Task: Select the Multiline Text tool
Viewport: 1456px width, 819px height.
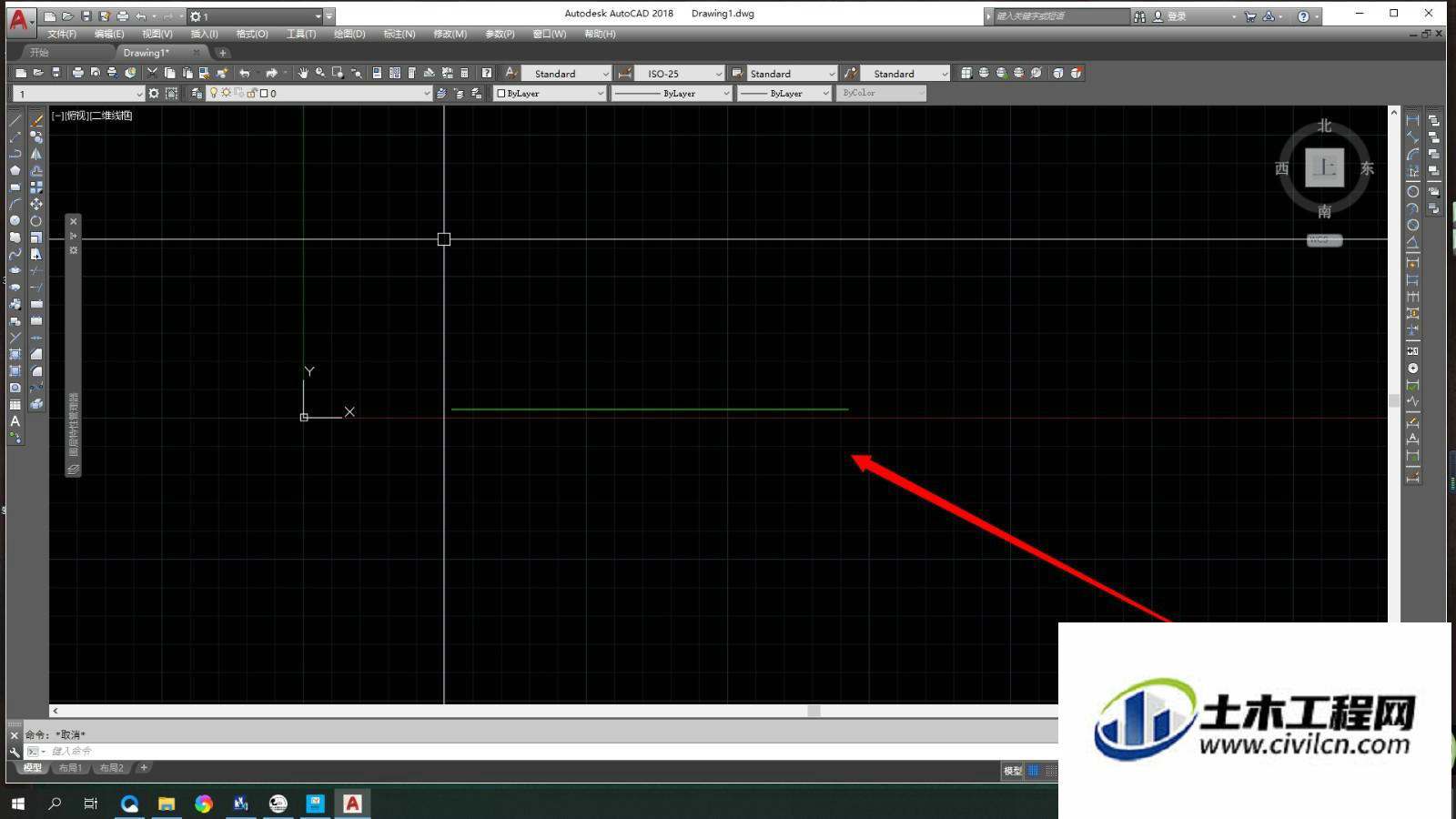Action: point(15,421)
